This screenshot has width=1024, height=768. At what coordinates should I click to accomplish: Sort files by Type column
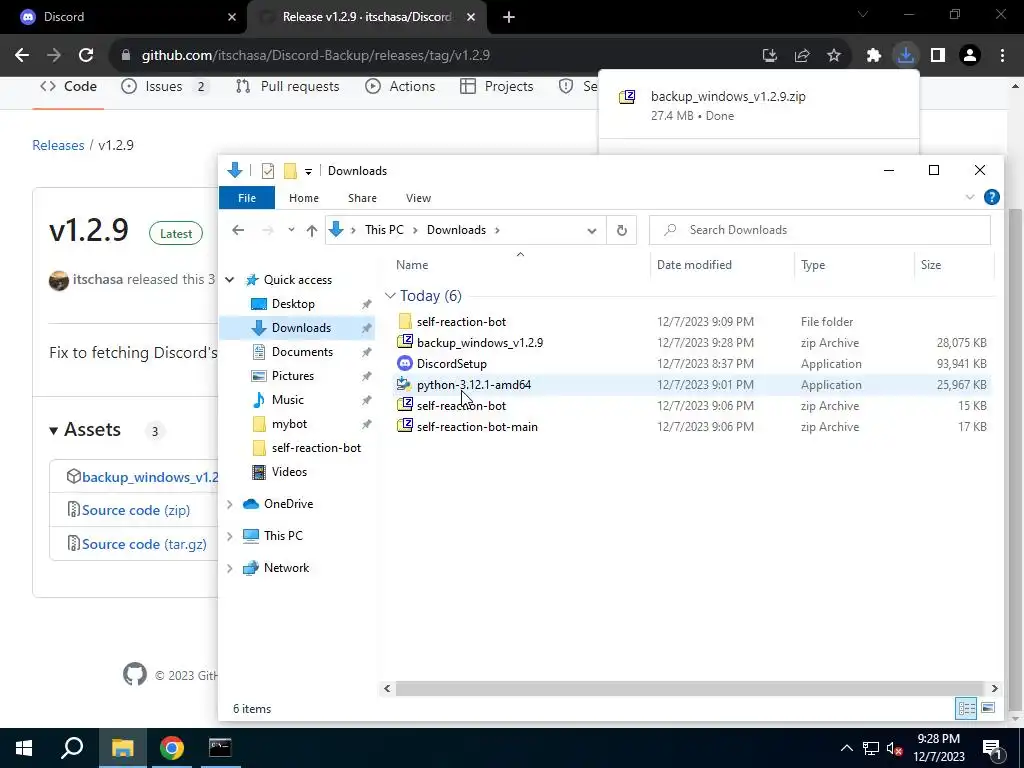[x=854, y=265]
